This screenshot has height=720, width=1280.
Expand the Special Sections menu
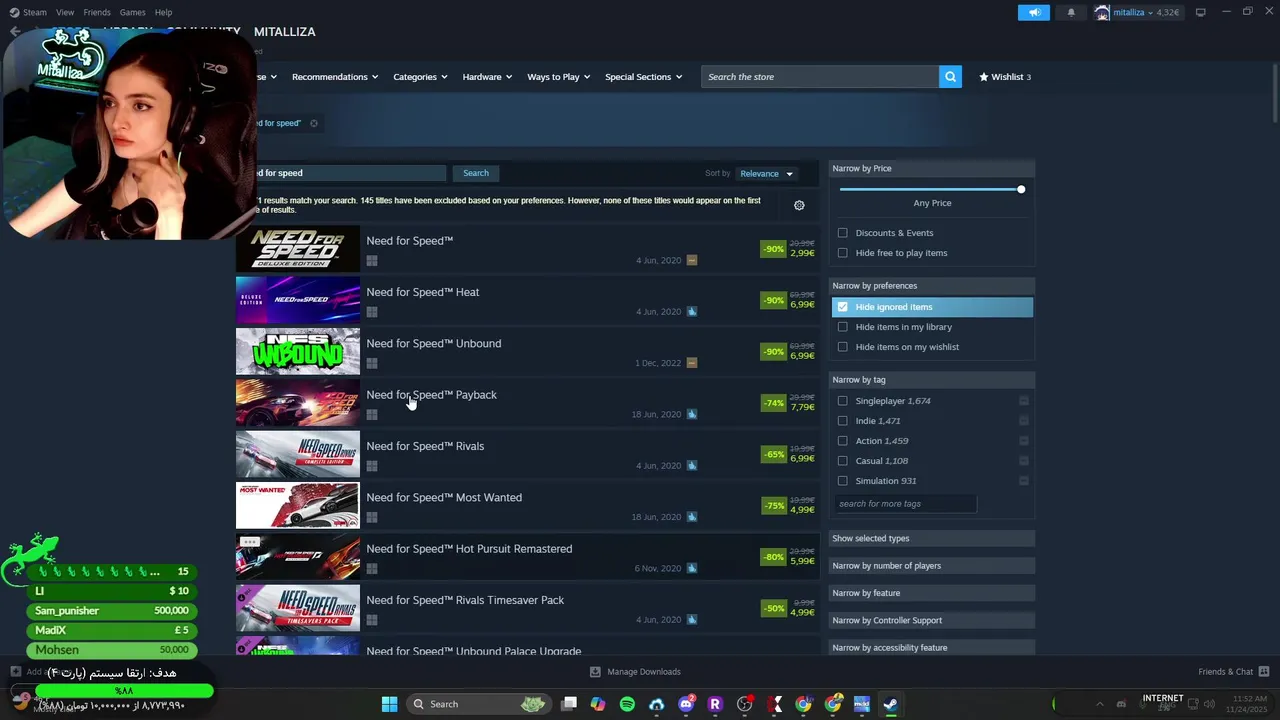(643, 77)
